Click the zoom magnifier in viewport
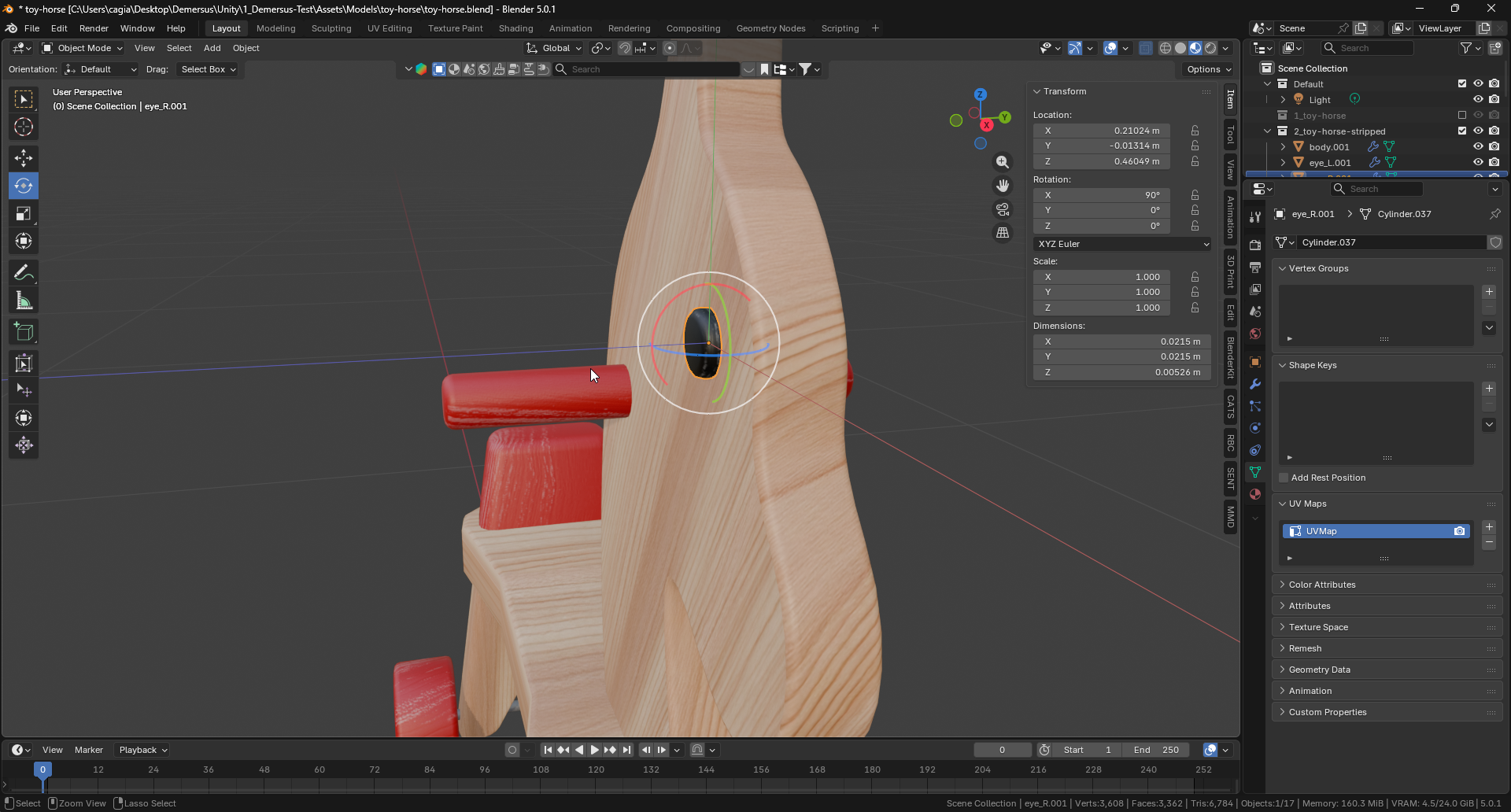 click(x=1003, y=162)
